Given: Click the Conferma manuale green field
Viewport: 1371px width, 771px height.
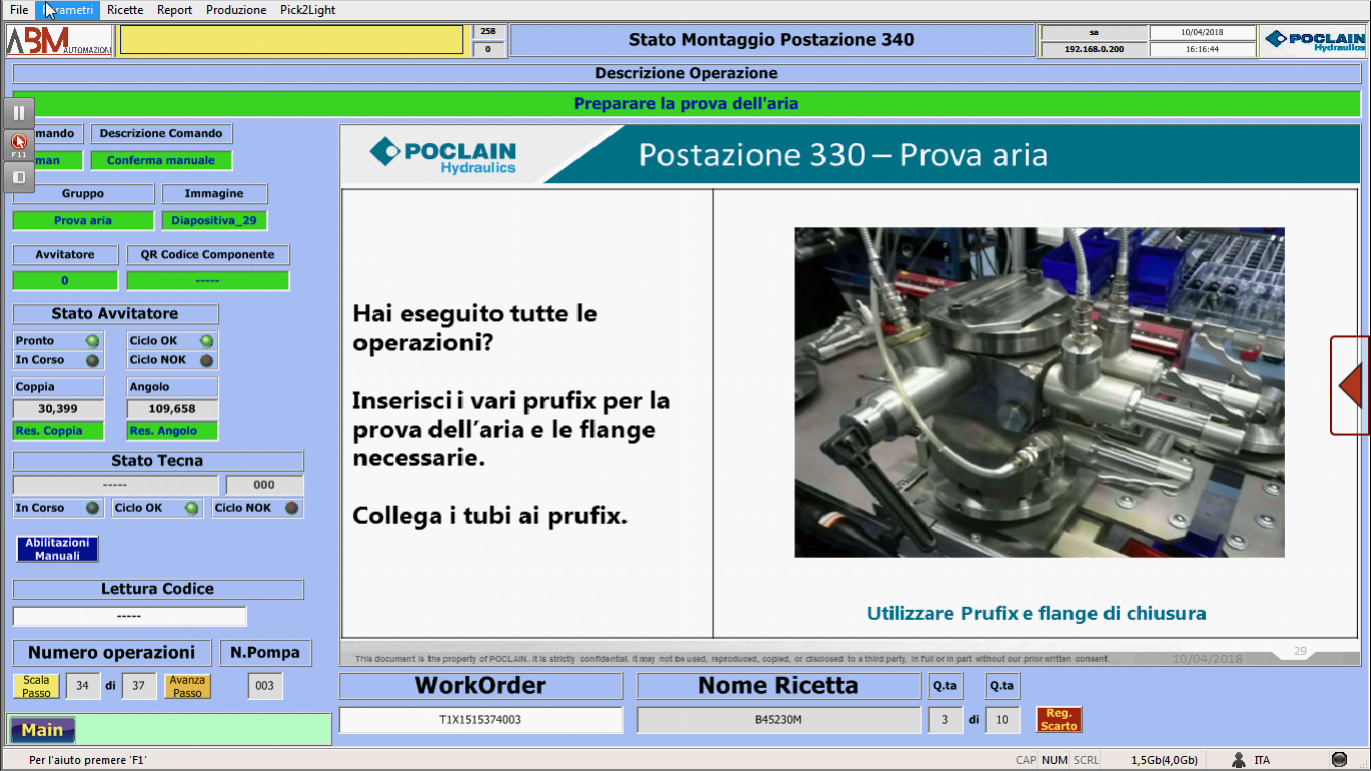Looking at the screenshot, I should (161, 160).
